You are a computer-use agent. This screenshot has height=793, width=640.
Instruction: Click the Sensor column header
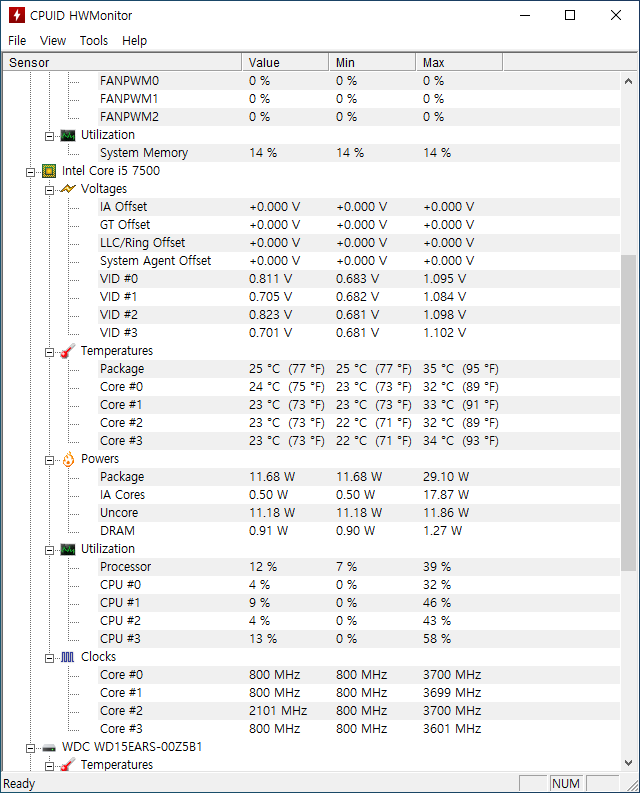122,62
